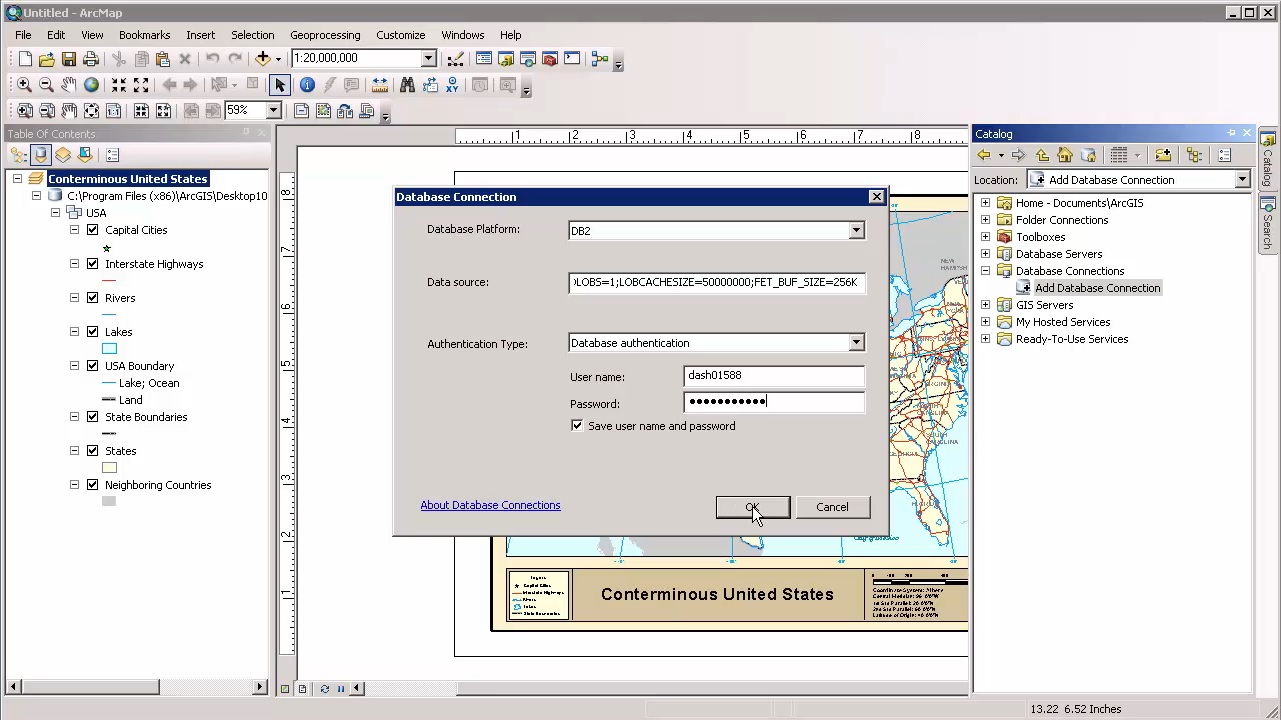Toggle the Rivers layer checkbox
This screenshot has width=1281, height=720.
(93, 298)
